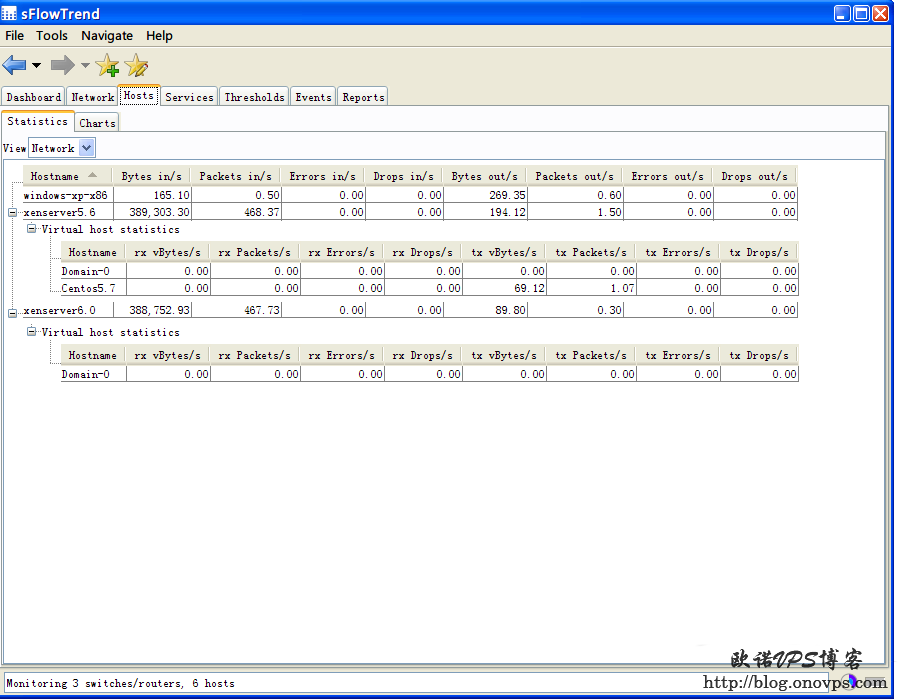Click the blue back navigation arrow
This screenshot has height=699, width=901.
(14, 66)
